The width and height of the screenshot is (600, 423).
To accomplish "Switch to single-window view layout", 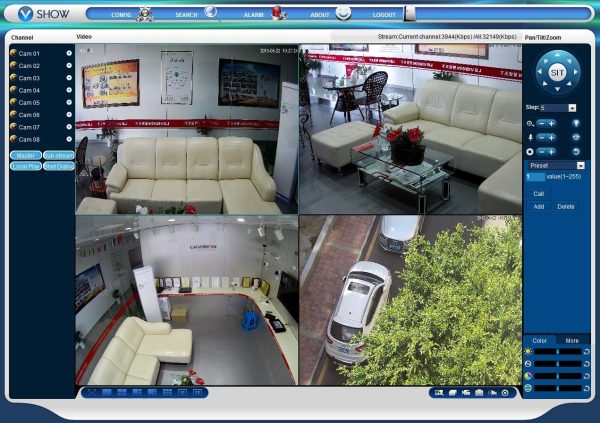I will point(106,393).
